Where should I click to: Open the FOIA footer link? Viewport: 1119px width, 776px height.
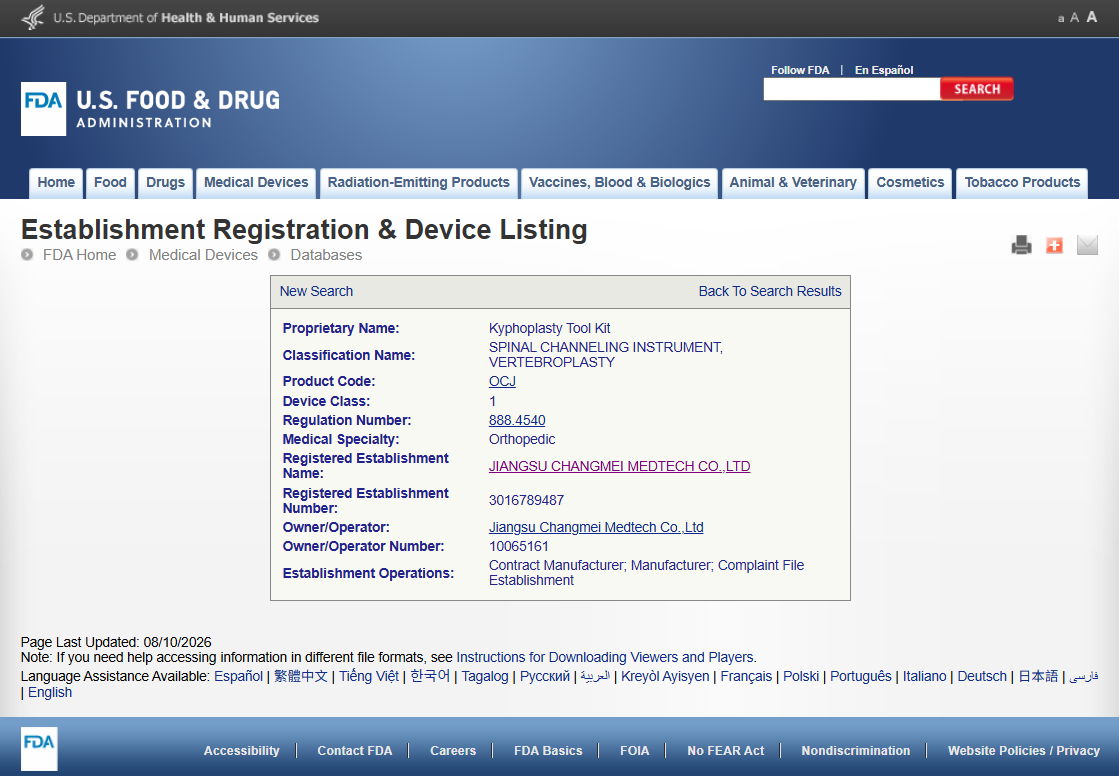click(x=634, y=750)
